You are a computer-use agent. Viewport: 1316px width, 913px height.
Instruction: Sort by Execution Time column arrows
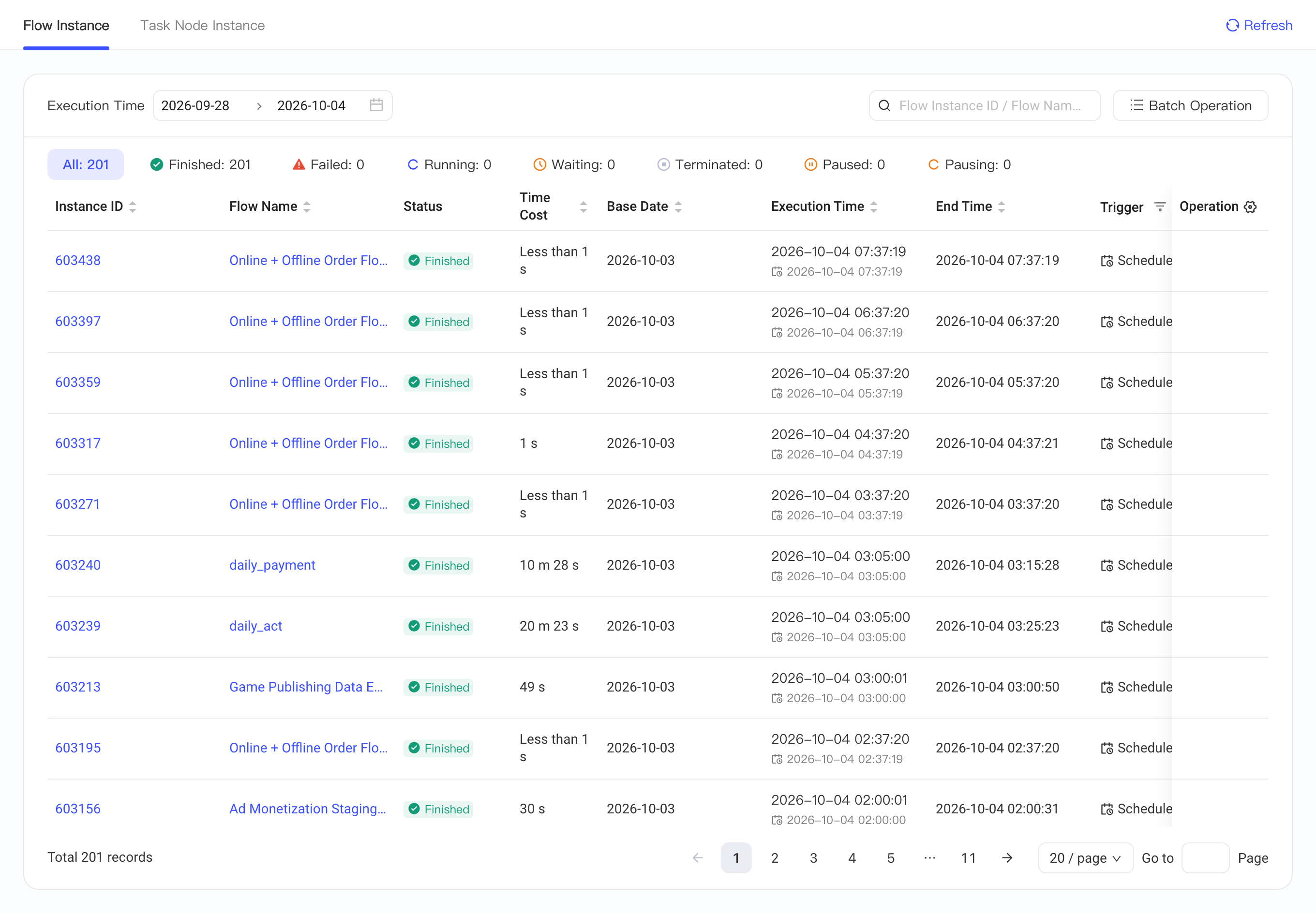pos(874,206)
